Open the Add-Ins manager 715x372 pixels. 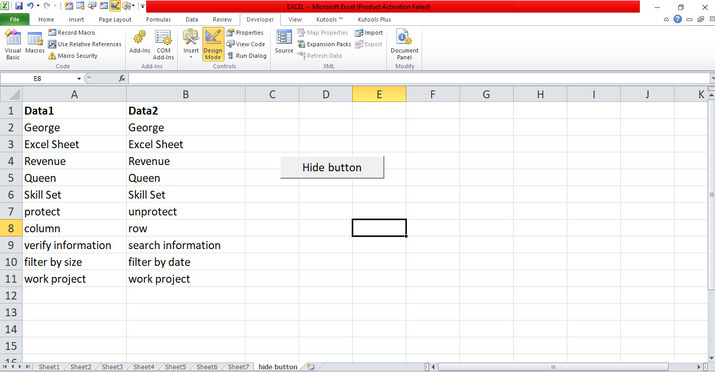click(140, 42)
